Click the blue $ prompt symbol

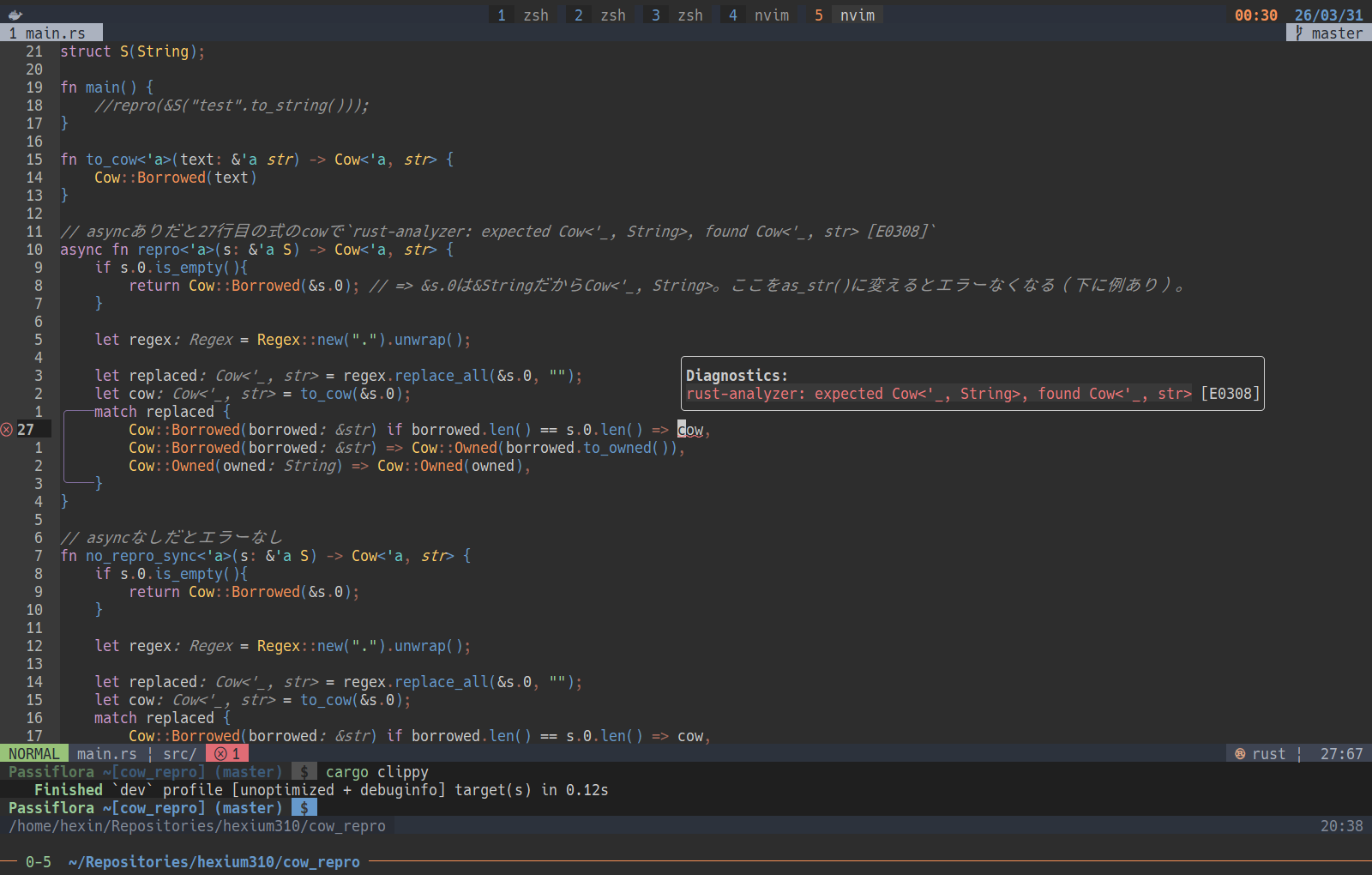pyautogui.click(x=304, y=808)
